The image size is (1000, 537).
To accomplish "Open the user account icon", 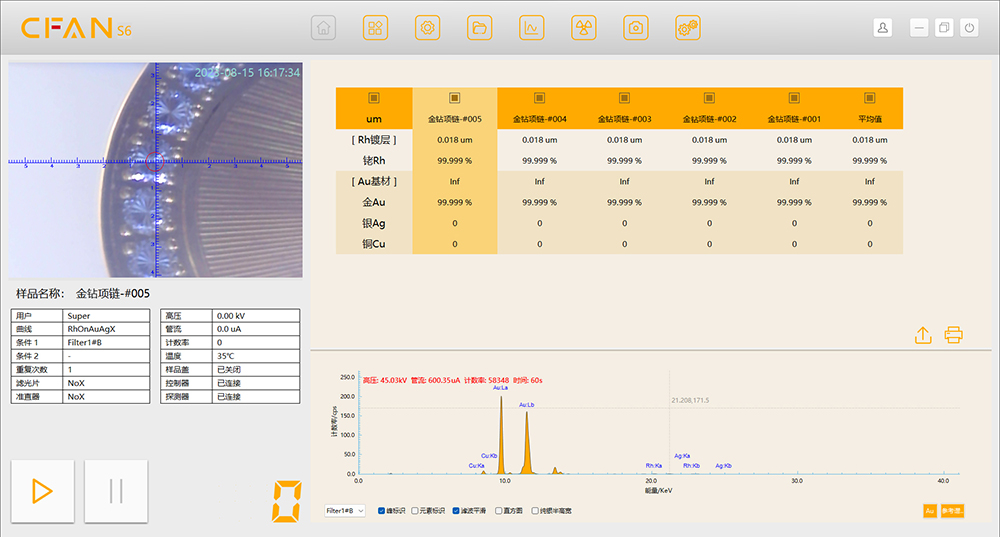I will [883, 28].
